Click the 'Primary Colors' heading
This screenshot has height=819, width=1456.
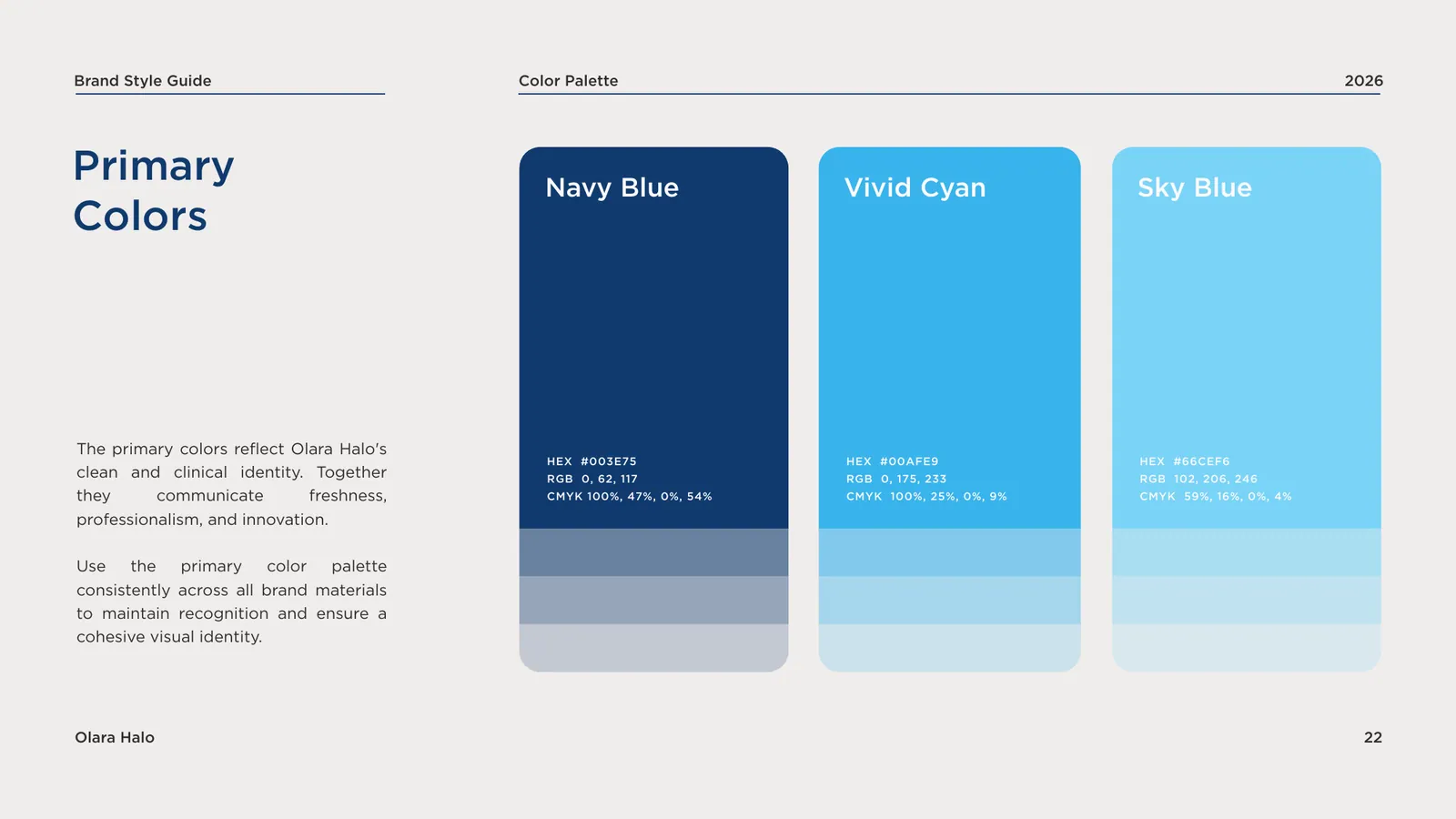(x=154, y=190)
